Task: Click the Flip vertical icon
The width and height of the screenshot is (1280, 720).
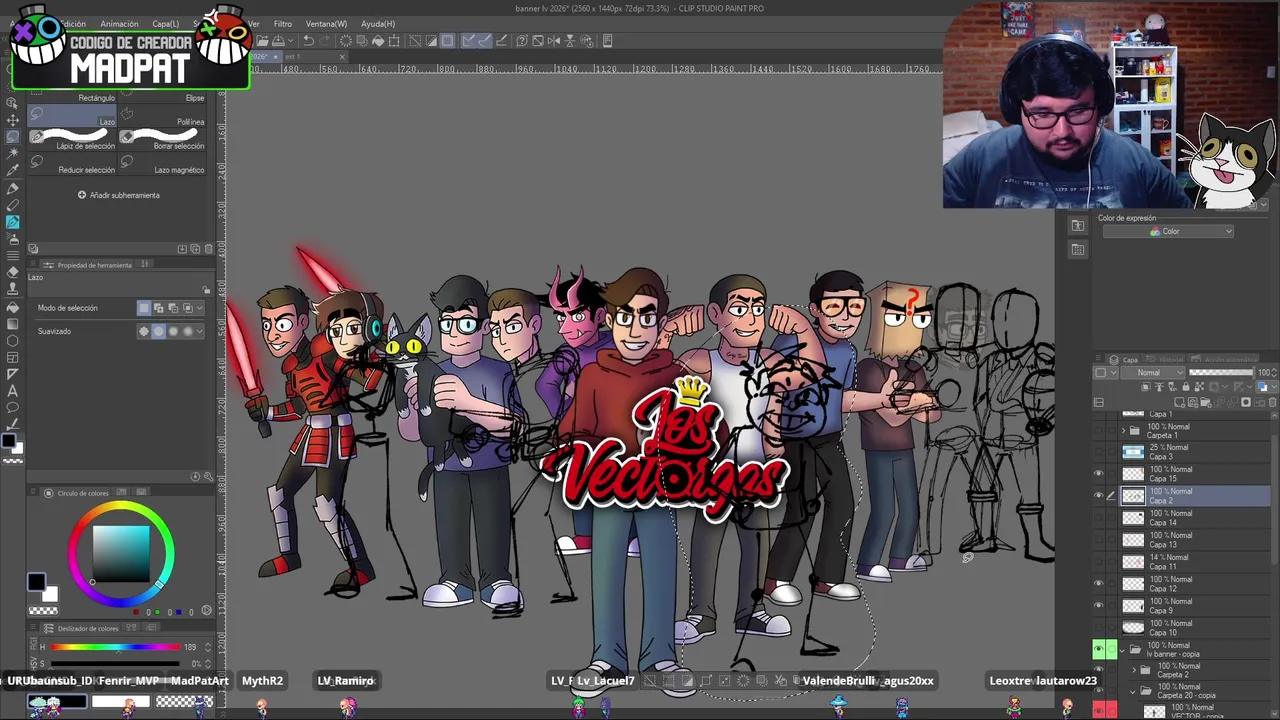Action: [x=570, y=41]
